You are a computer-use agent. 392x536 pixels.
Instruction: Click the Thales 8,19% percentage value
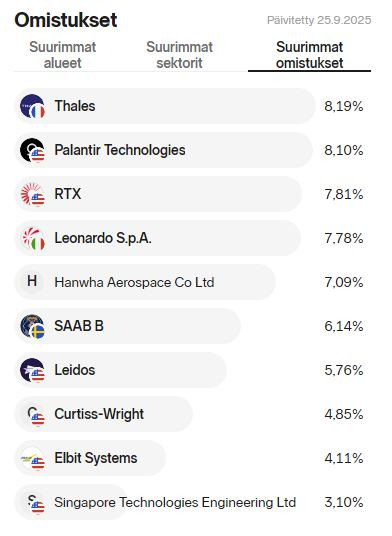coord(343,106)
